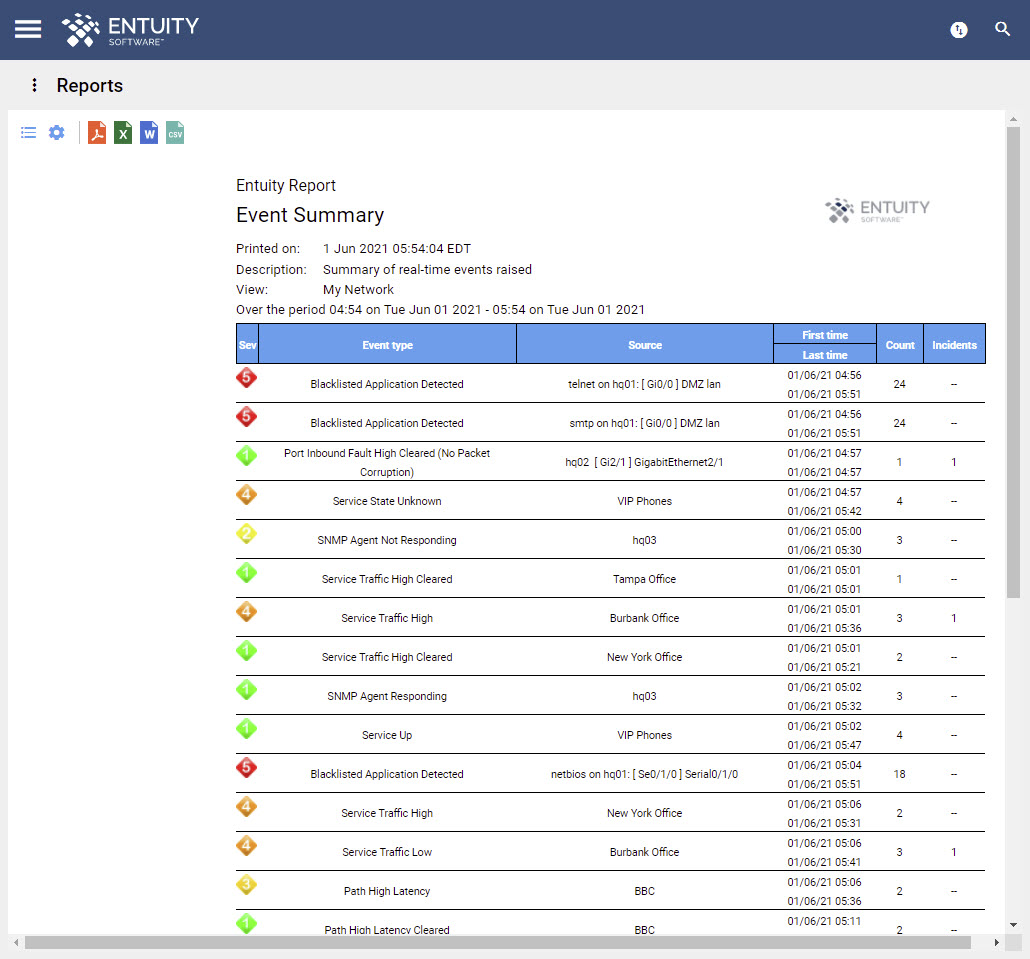Viewport: 1030px width, 959px height.
Task: Click the Reports heading
Action: point(90,85)
